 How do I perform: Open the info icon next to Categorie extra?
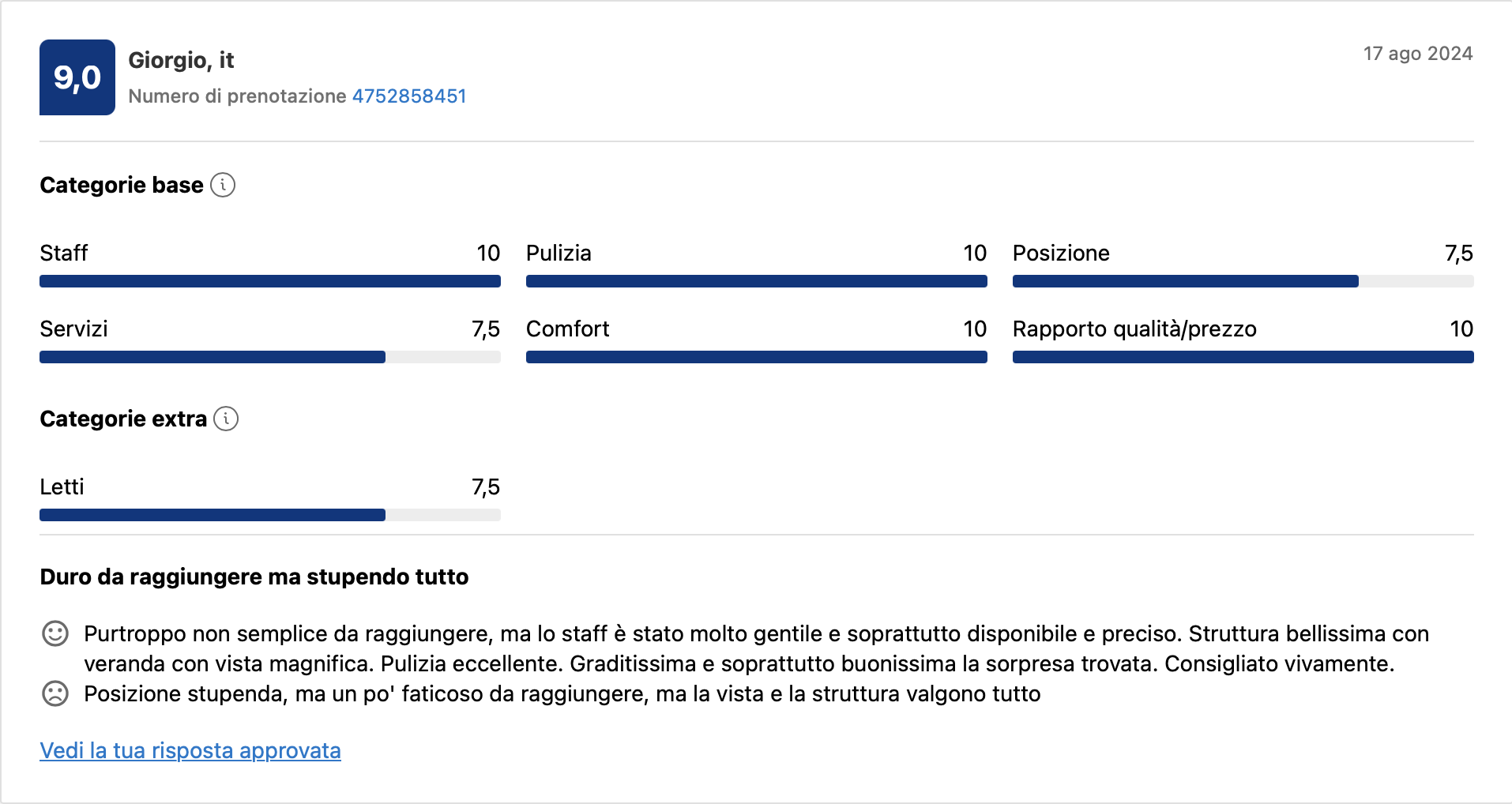click(228, 419)
